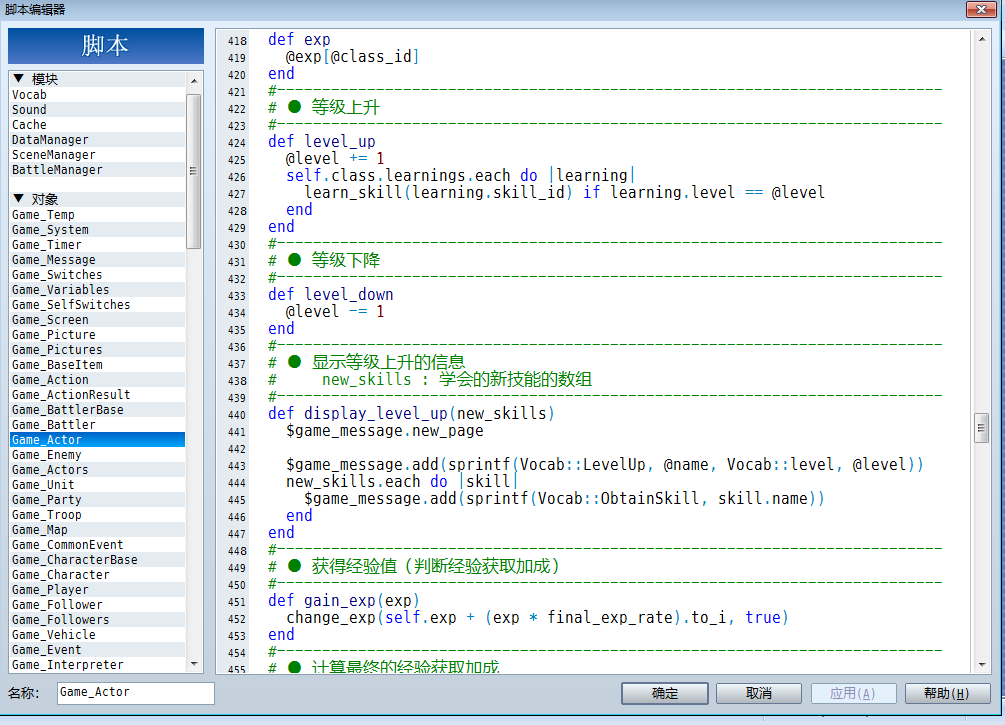Open the Game_Screen script
This screenshot has width=1005, height=725.
coord(97,320)
